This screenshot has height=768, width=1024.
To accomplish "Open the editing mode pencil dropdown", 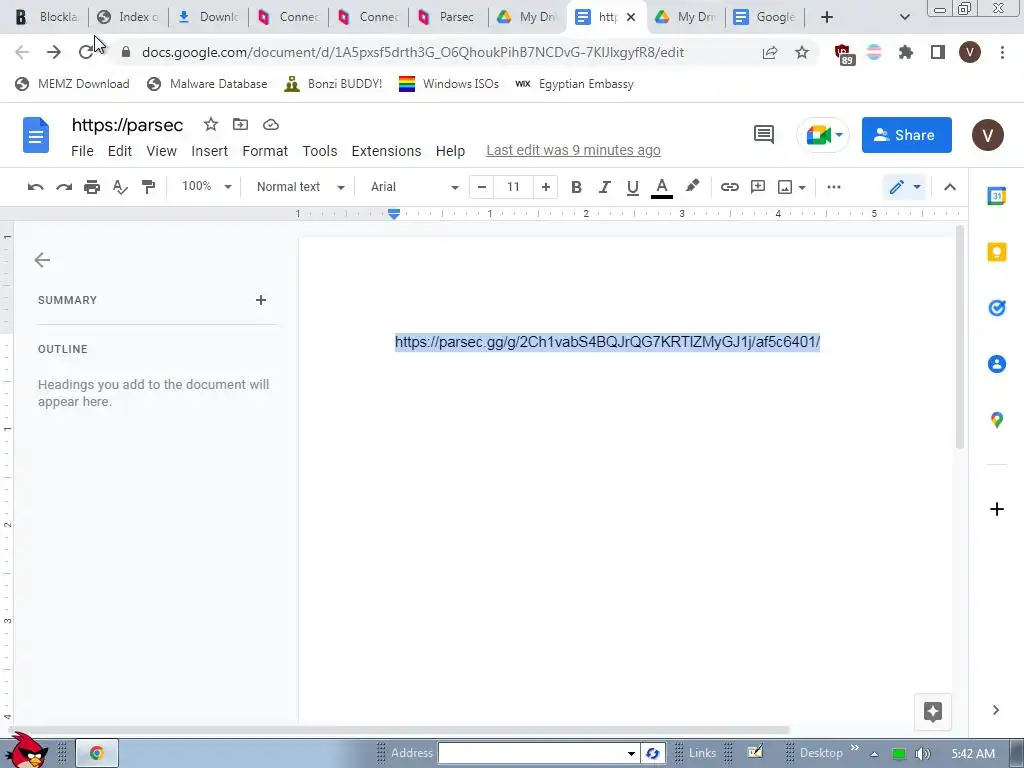I will click(904, 187).
